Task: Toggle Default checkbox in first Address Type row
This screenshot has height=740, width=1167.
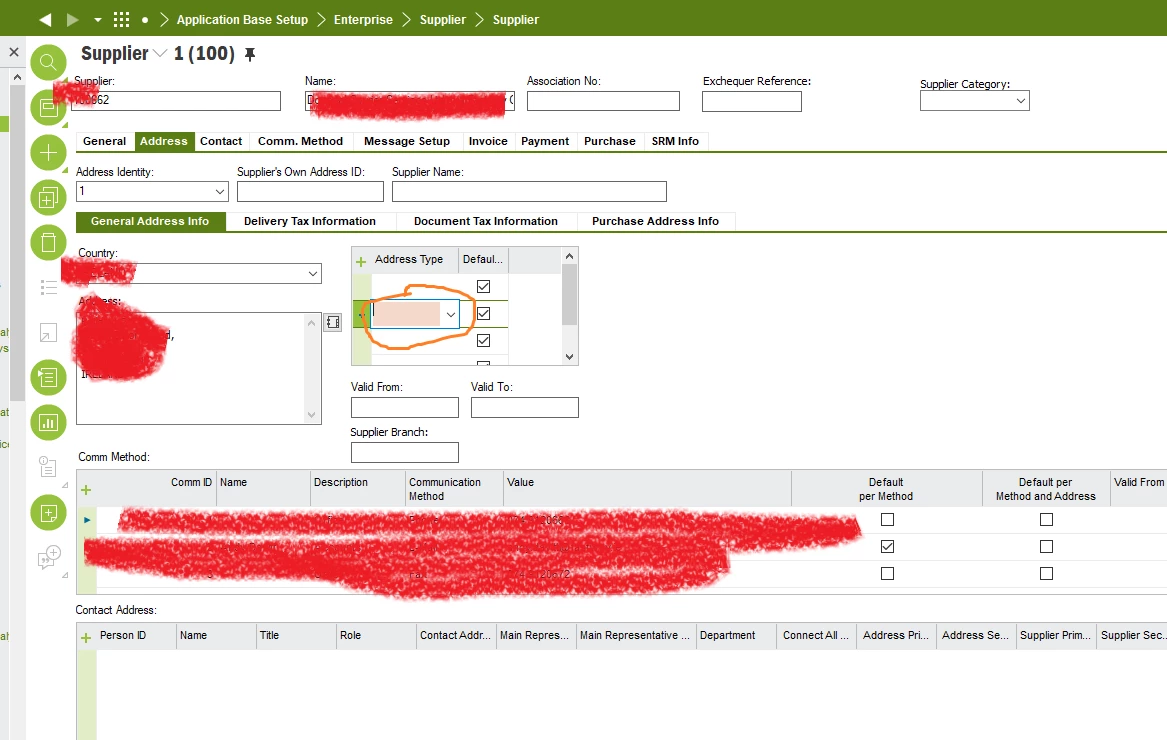Action: (483, 287)
